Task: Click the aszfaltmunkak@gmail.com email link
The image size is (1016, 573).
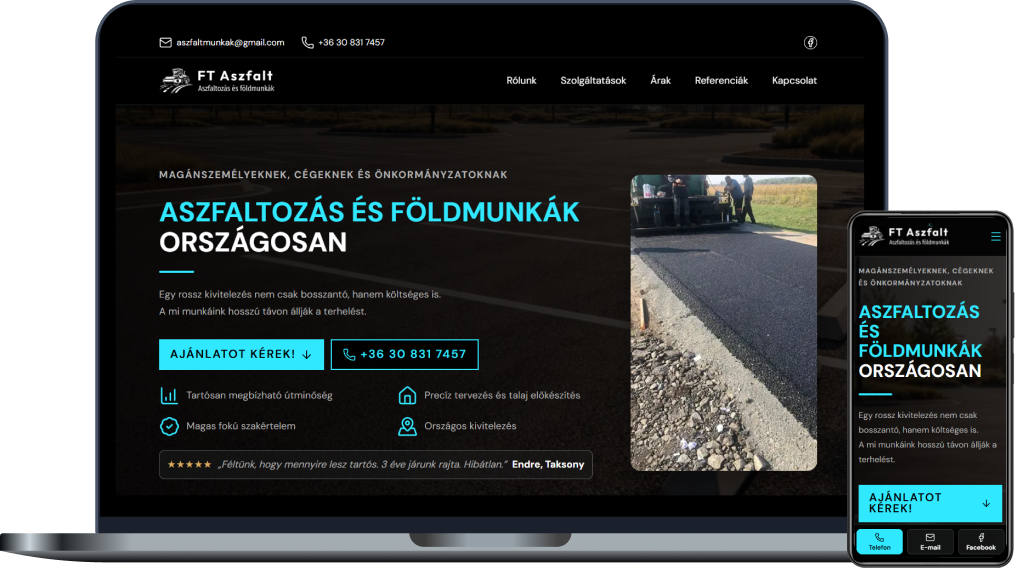Action: click(x=230, y=43)
